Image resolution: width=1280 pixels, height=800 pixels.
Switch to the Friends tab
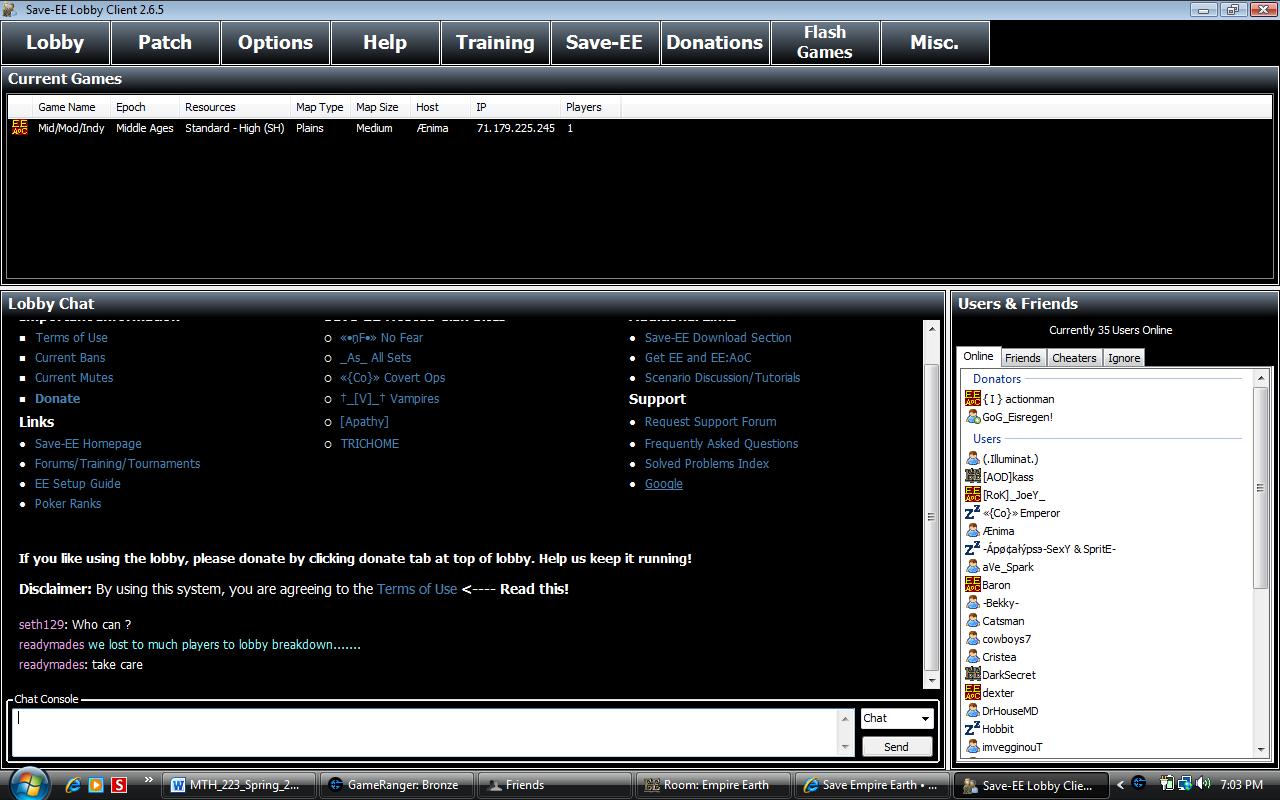click(x=1022, y=358)
